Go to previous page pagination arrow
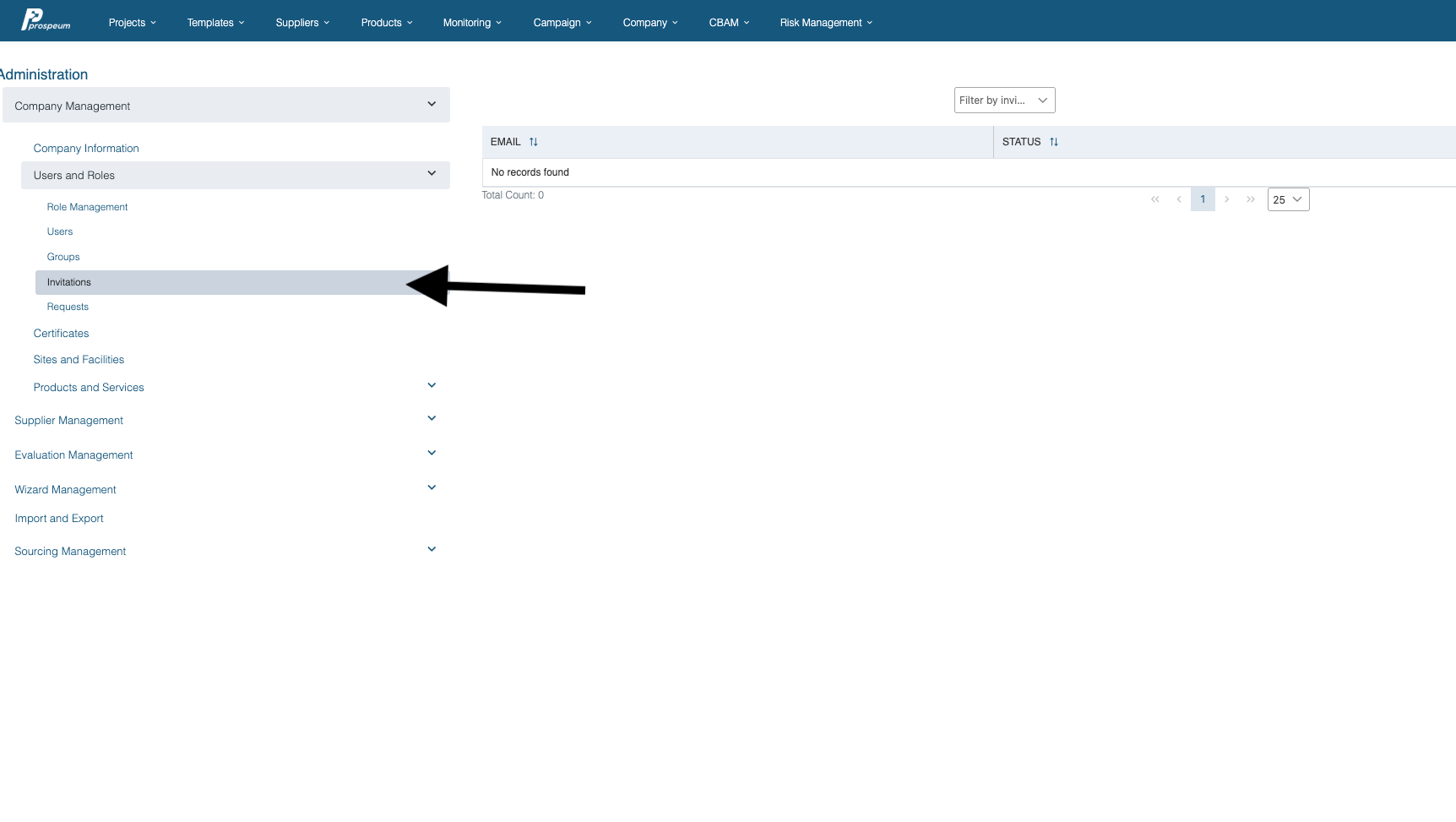1456x822 pixels. coord(1179,199)
